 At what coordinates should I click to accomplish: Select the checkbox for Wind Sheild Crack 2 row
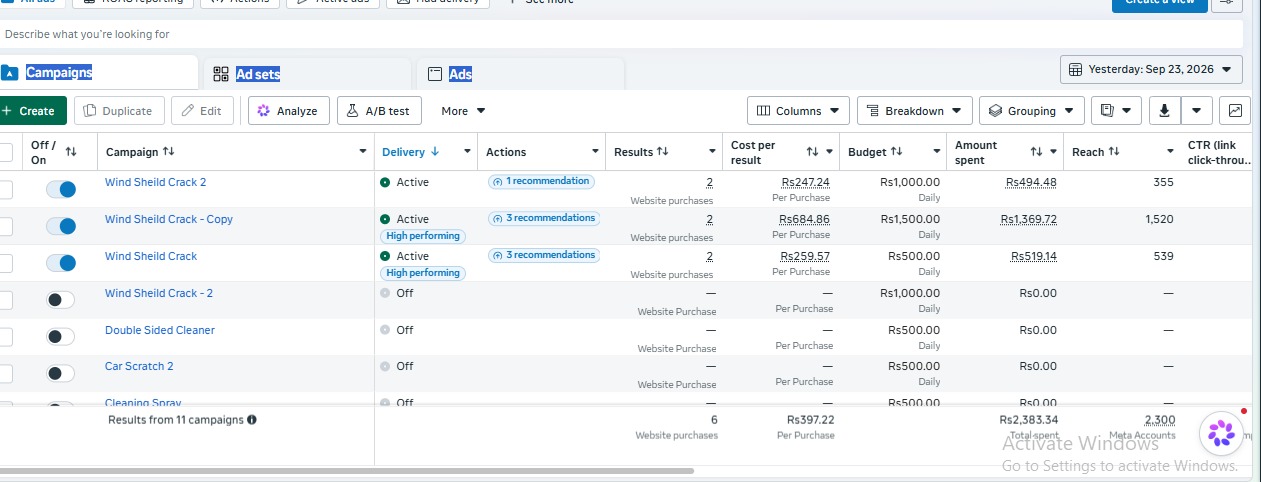5,189
